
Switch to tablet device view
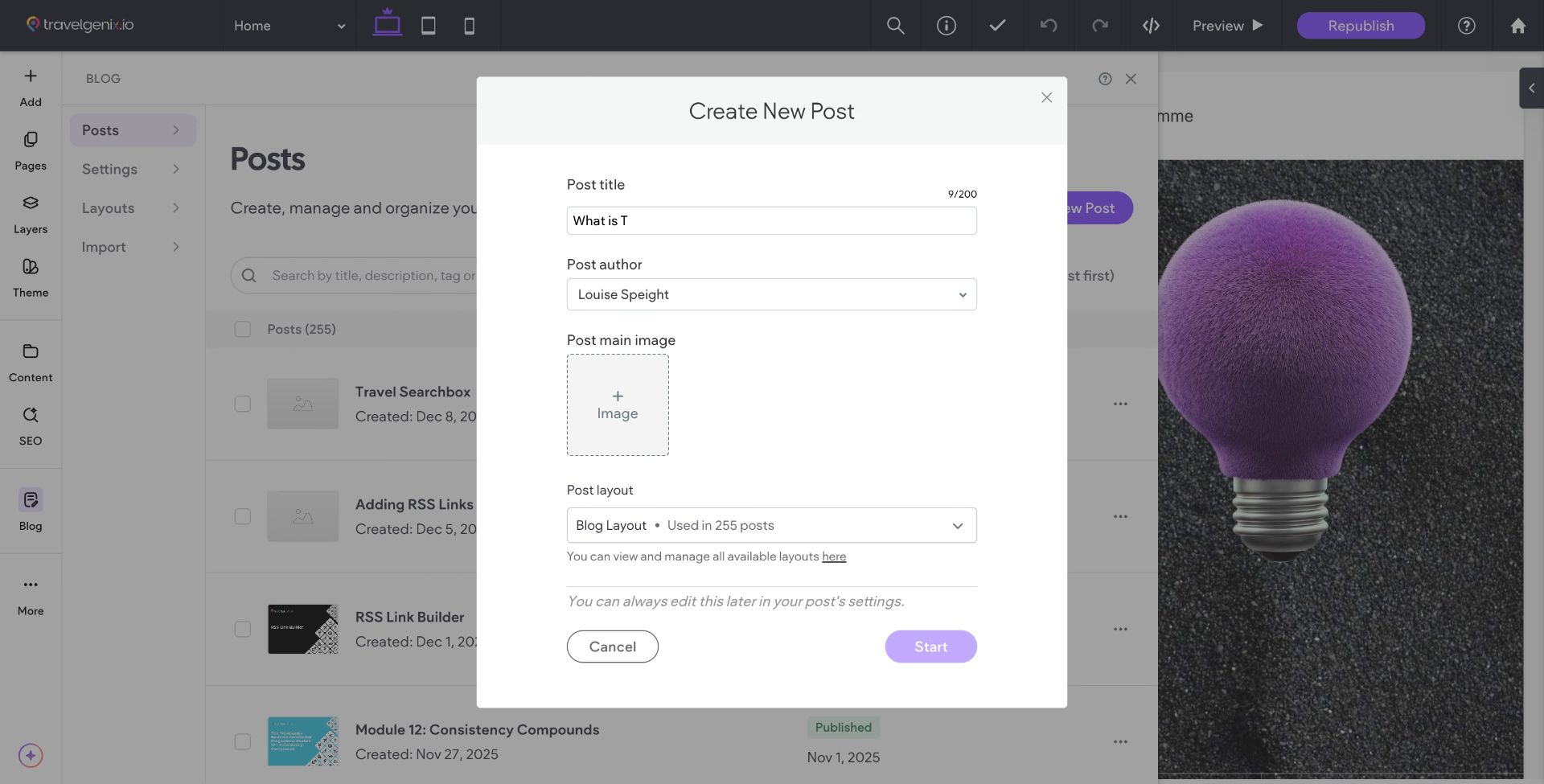[429, 26]
